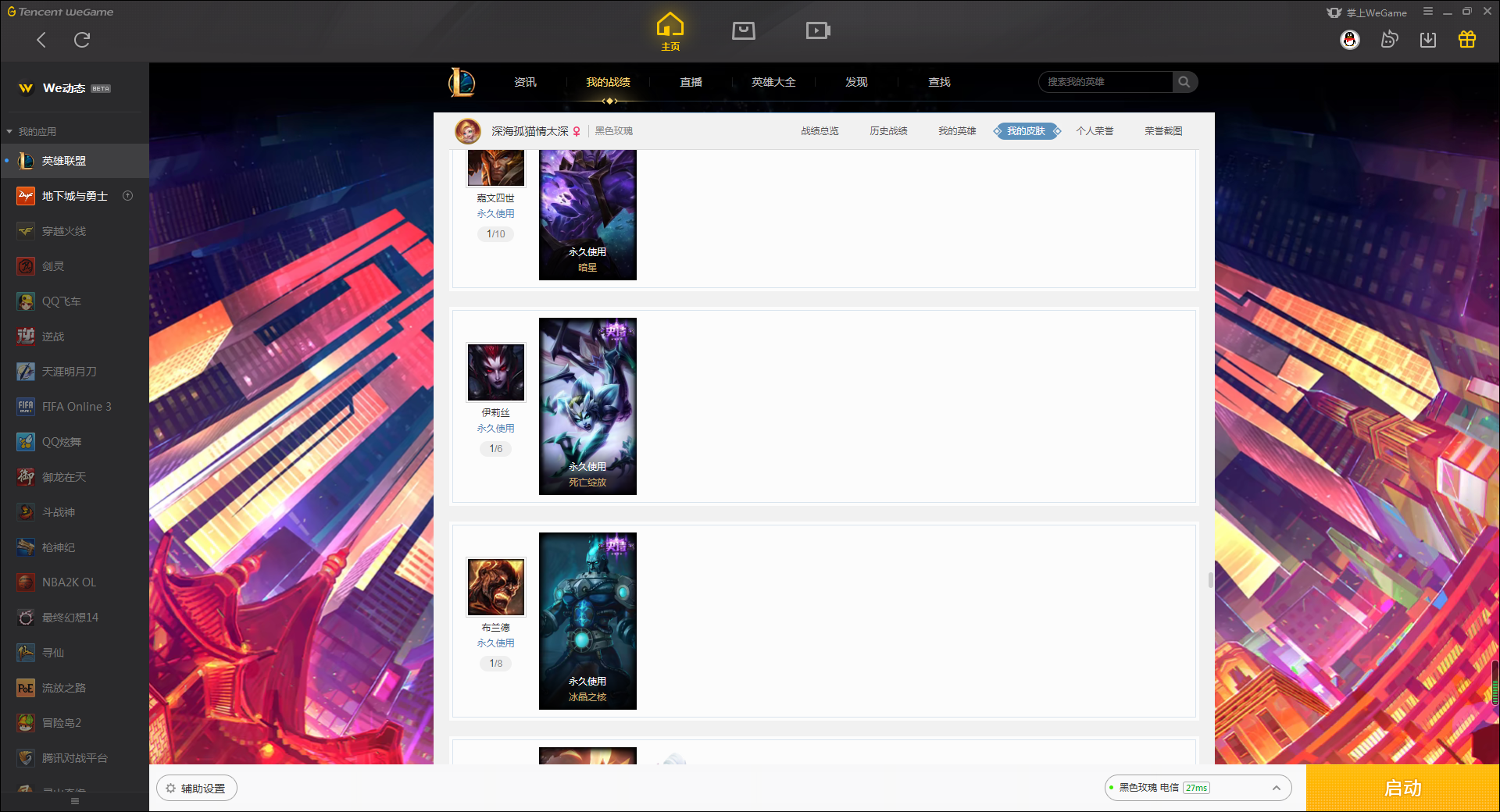Open the chat messages icon in header
The height and width of the screenshot is (812, 1500).
click(x=1389, y=39)
